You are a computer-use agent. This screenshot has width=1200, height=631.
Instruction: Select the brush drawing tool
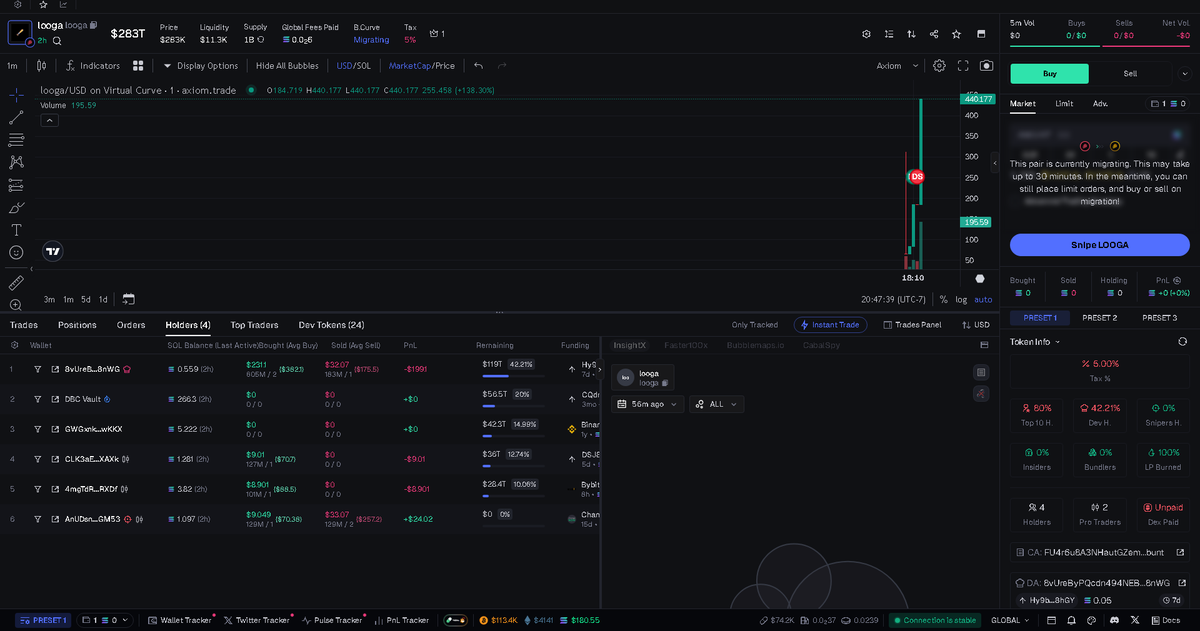pyautogui.click(x=16, y=208)
